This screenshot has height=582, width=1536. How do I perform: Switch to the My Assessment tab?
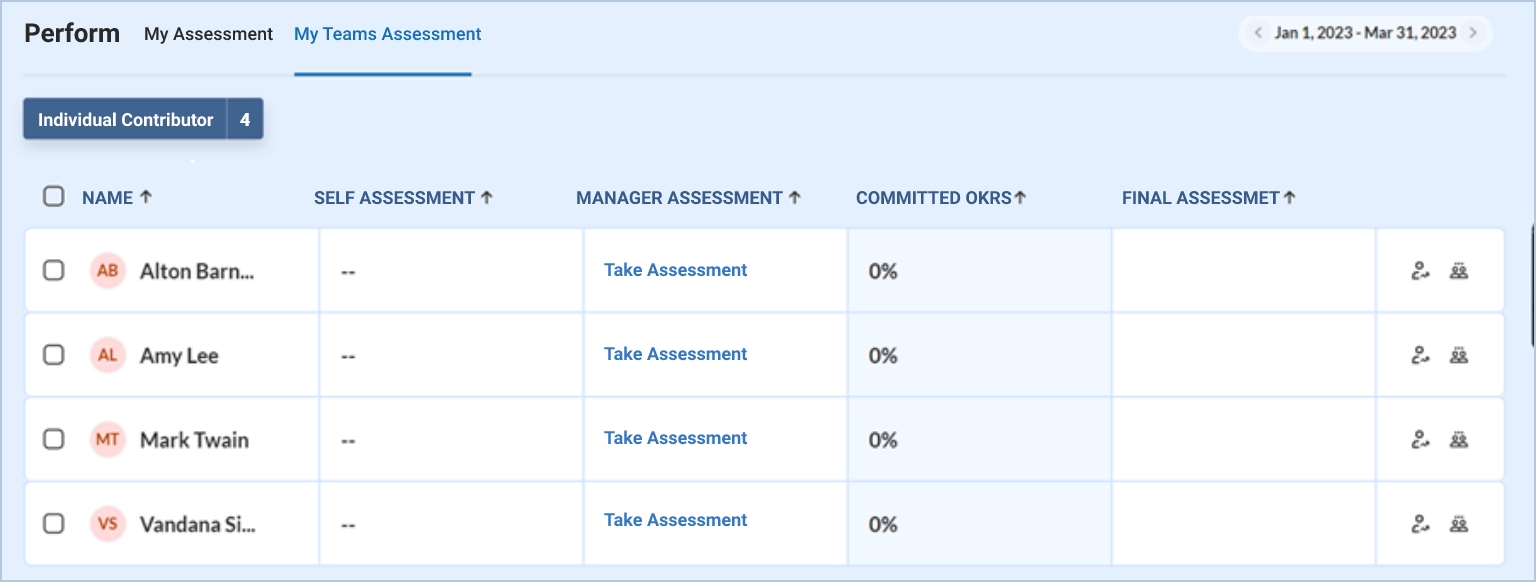pyautogui.click(x=208, y=34)
